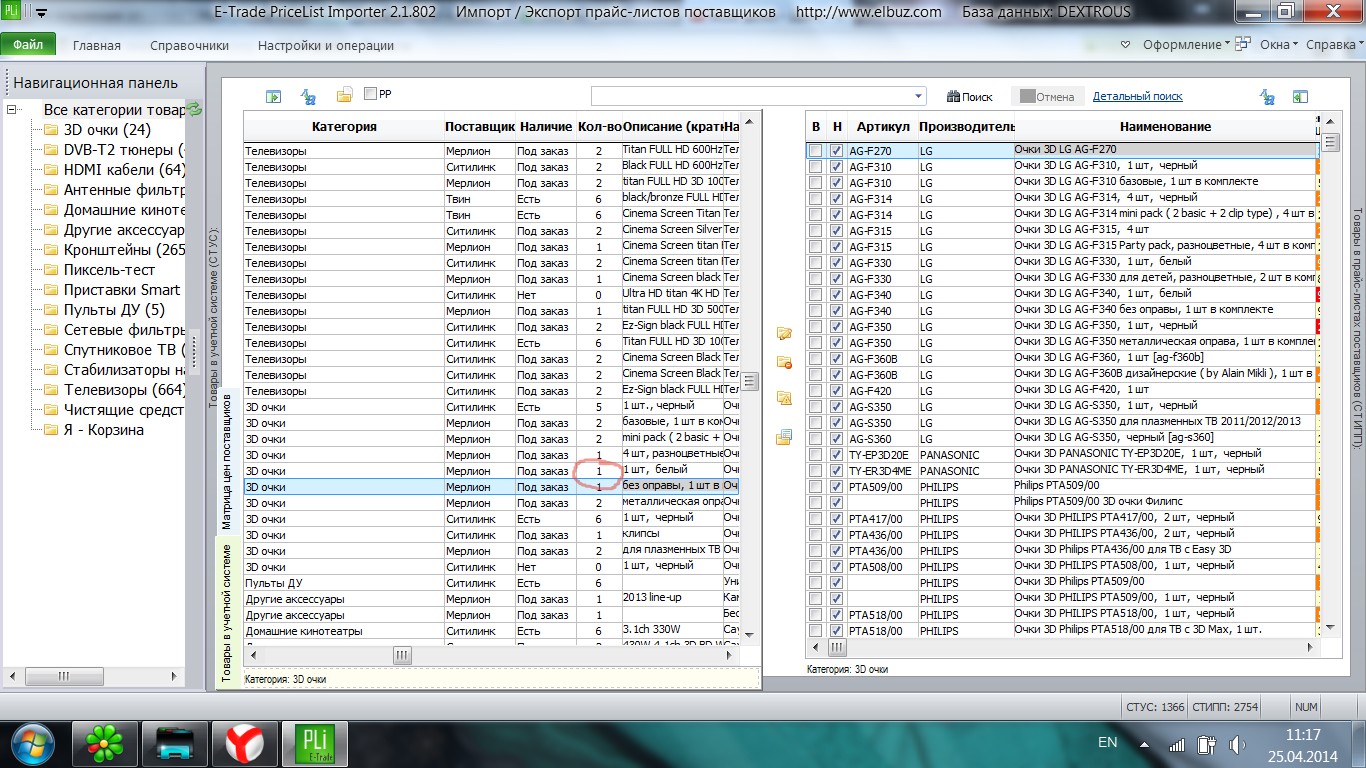Open the Оформление dropdown menu

(x=1188, y=45)
